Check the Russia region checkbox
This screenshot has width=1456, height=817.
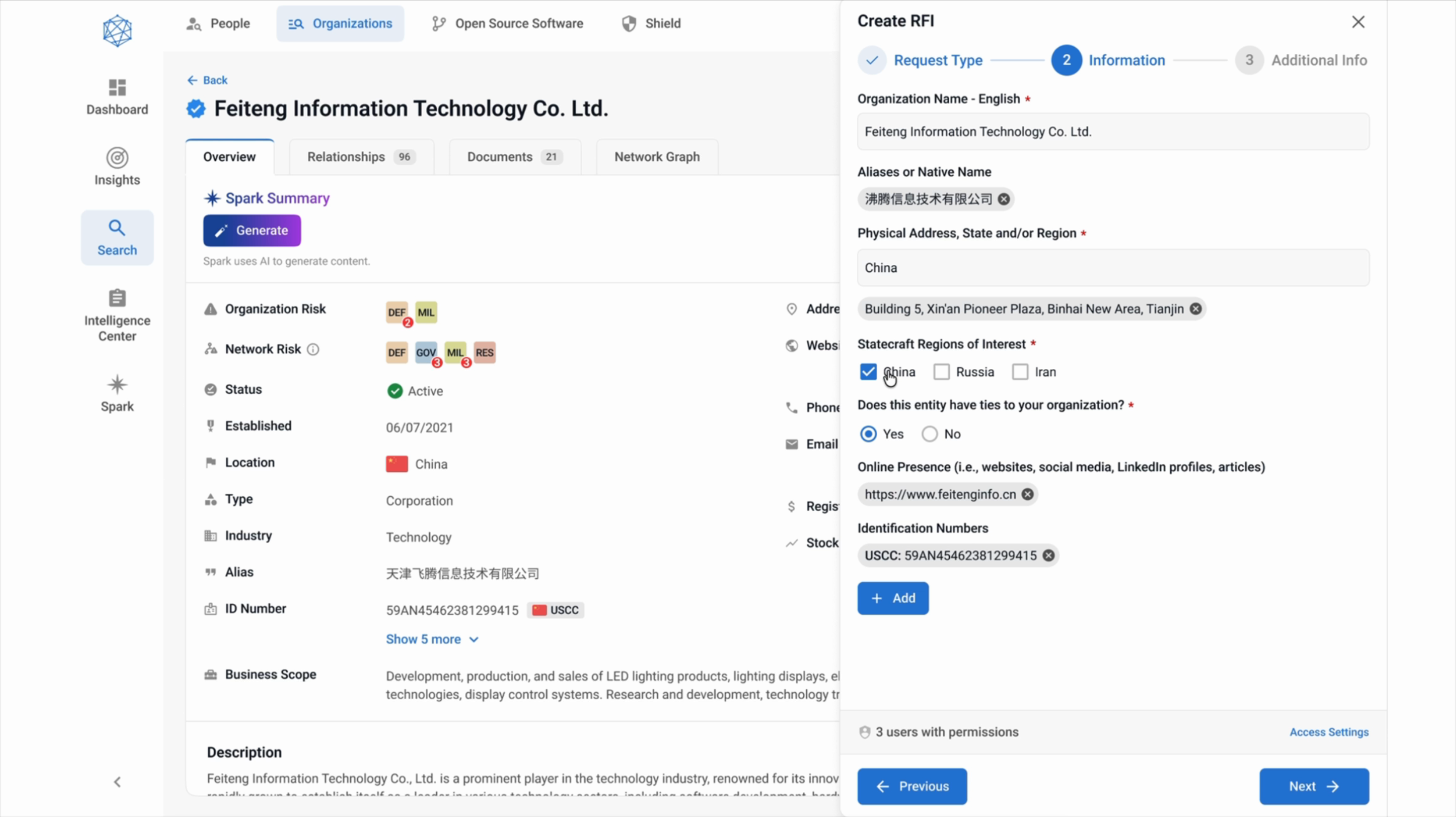point(942,372)
